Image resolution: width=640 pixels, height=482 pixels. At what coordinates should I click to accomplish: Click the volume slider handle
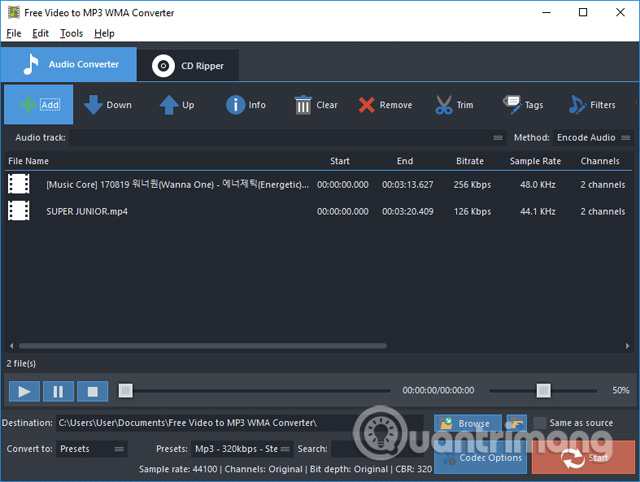pyautogui.click(x=543, y=391)
